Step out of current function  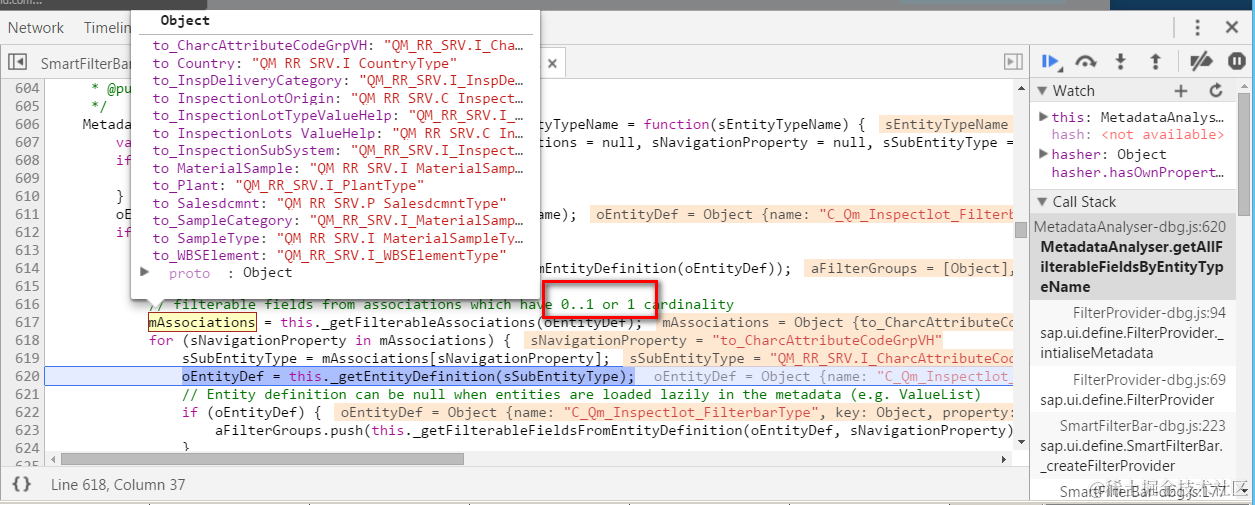tap(1155, 61)
